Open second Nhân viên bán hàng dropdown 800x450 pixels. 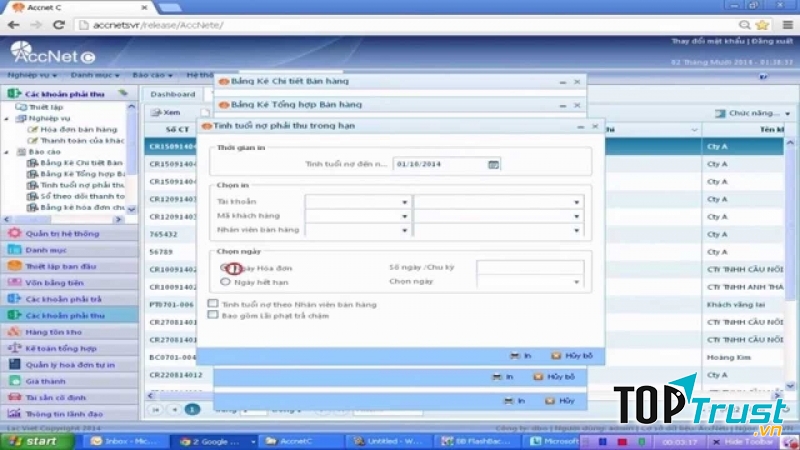point(576,231)
